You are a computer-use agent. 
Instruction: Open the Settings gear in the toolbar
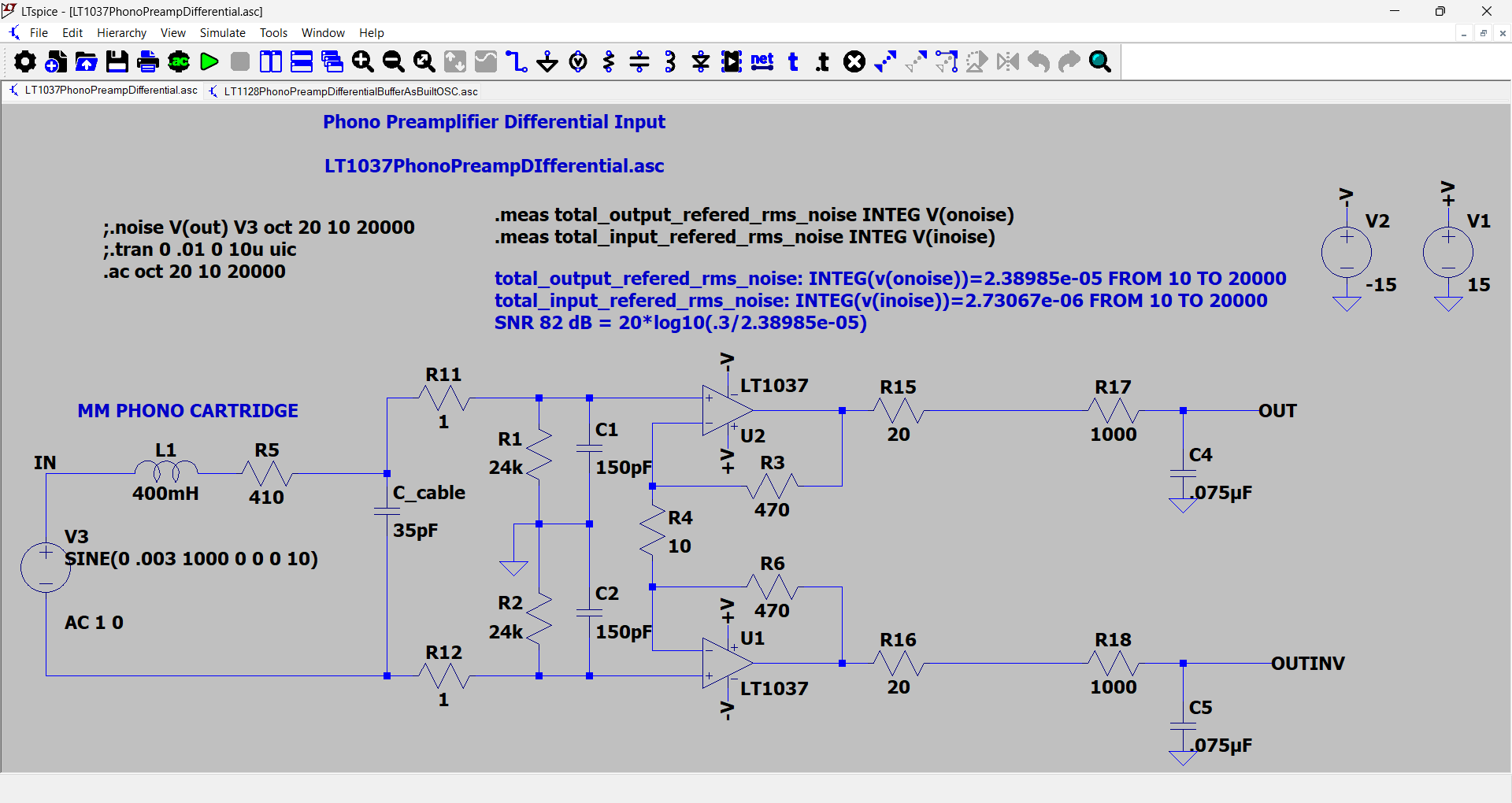(25, 61)
